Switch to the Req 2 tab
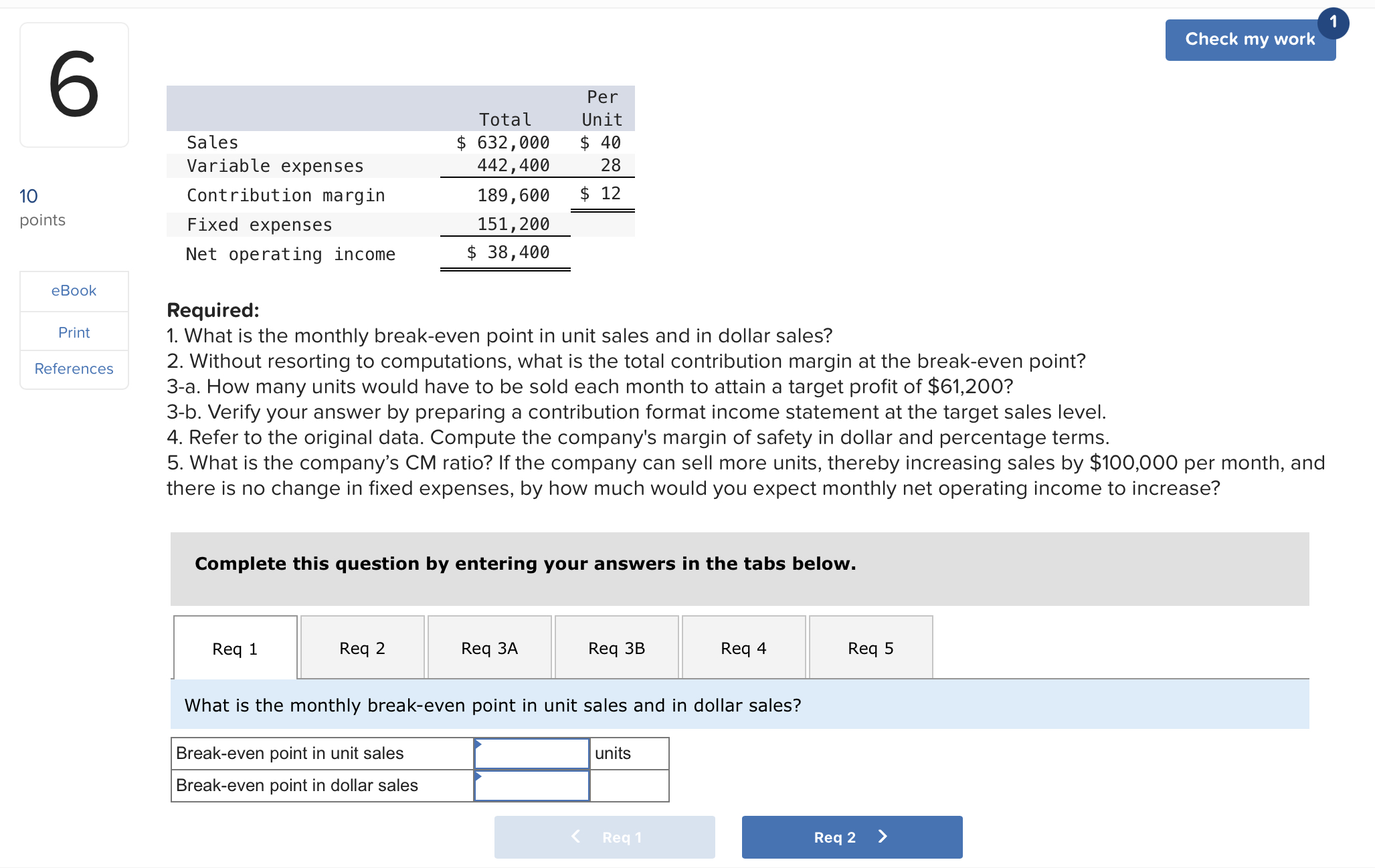Image resolution: width=1375 pixels, height=868 pixels. (x=361, y=647)
